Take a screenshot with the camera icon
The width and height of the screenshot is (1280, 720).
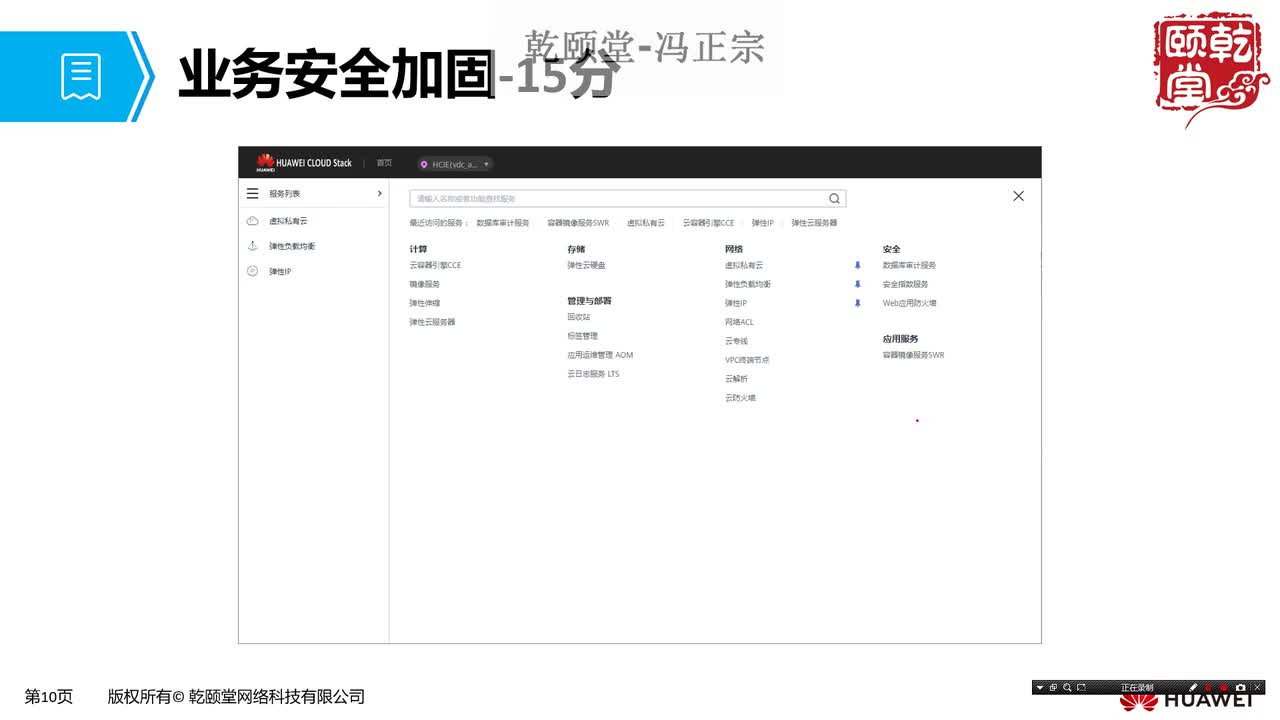[1241, 688]
